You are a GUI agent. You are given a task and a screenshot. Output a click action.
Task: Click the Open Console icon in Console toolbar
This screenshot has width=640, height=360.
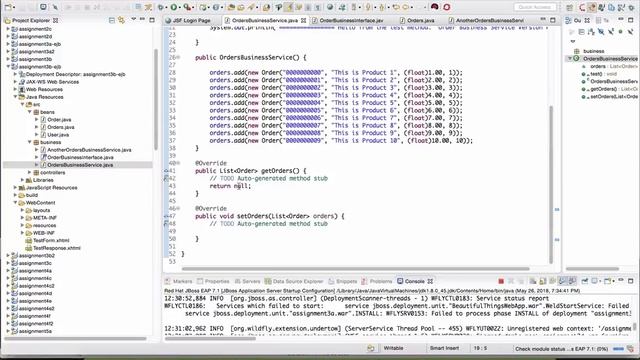(608, 281)
